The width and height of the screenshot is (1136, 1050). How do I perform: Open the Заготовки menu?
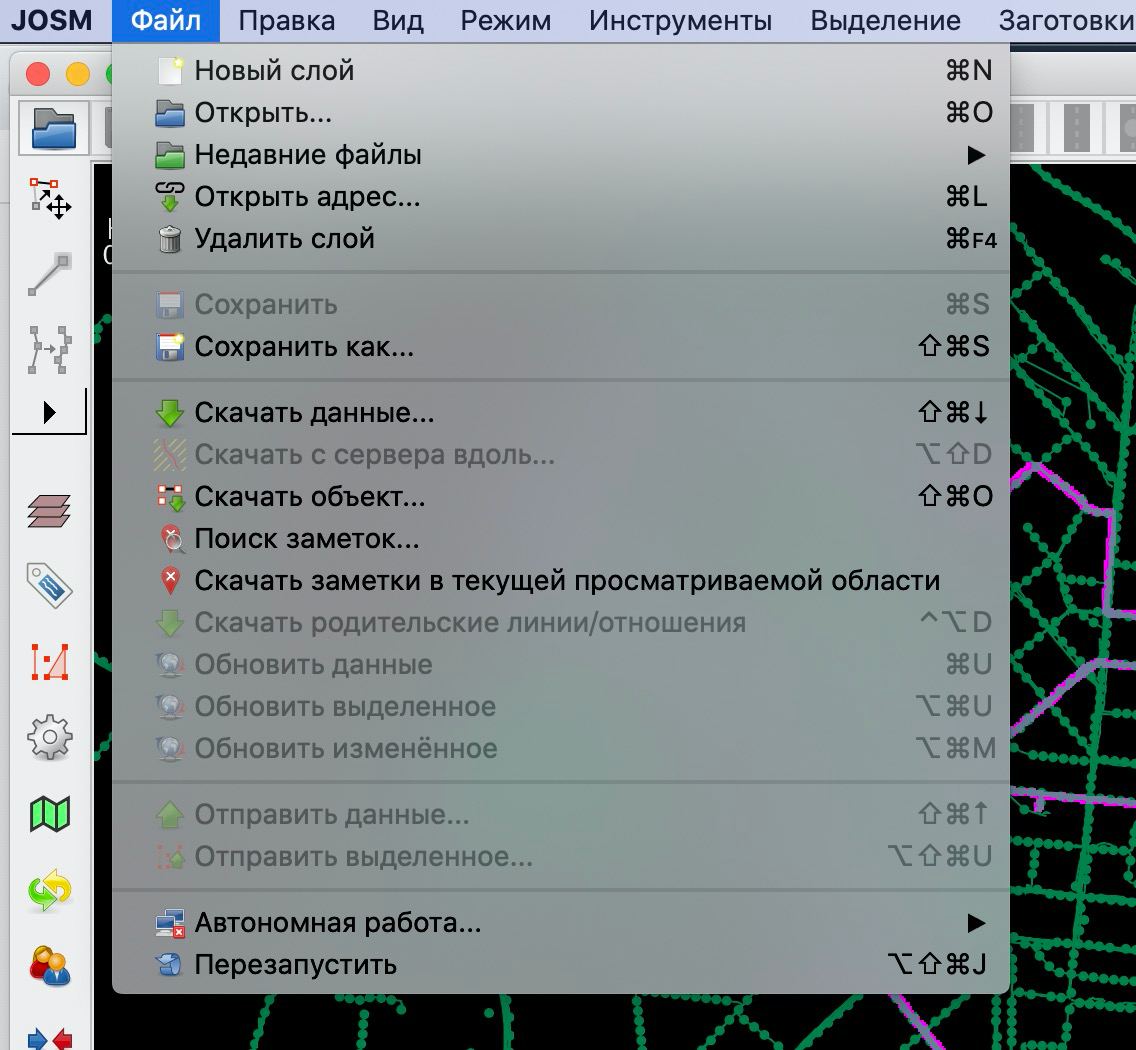(1066, 20)
